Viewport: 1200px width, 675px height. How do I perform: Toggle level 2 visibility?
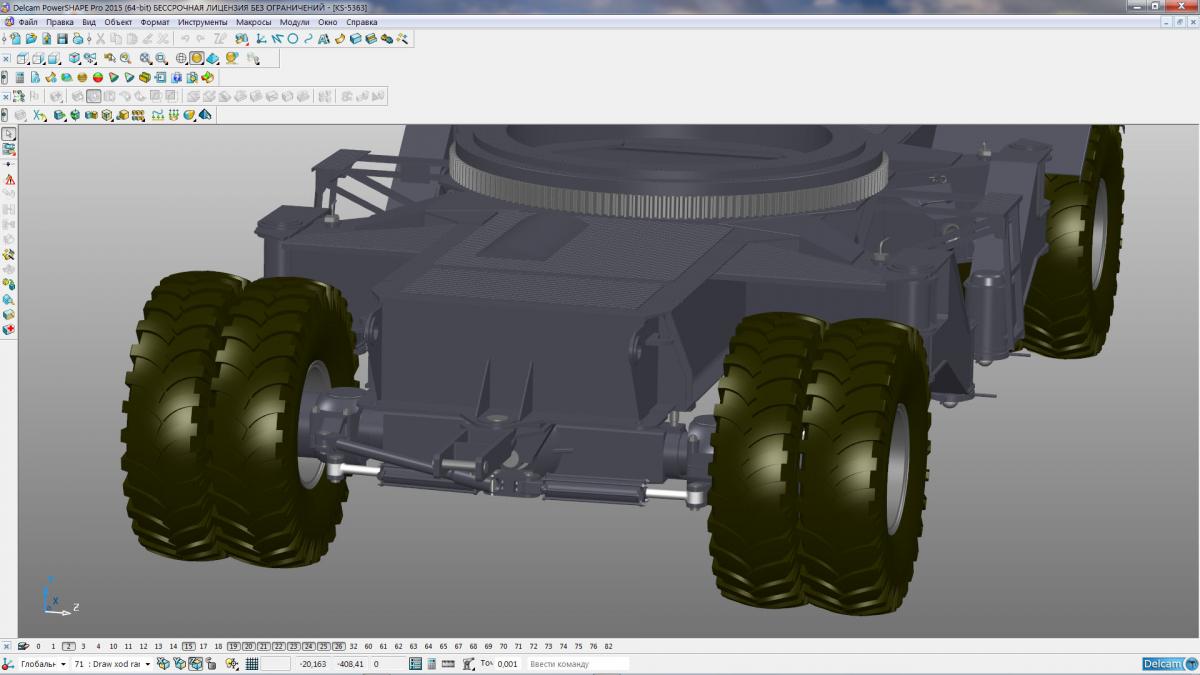[69, 646]
